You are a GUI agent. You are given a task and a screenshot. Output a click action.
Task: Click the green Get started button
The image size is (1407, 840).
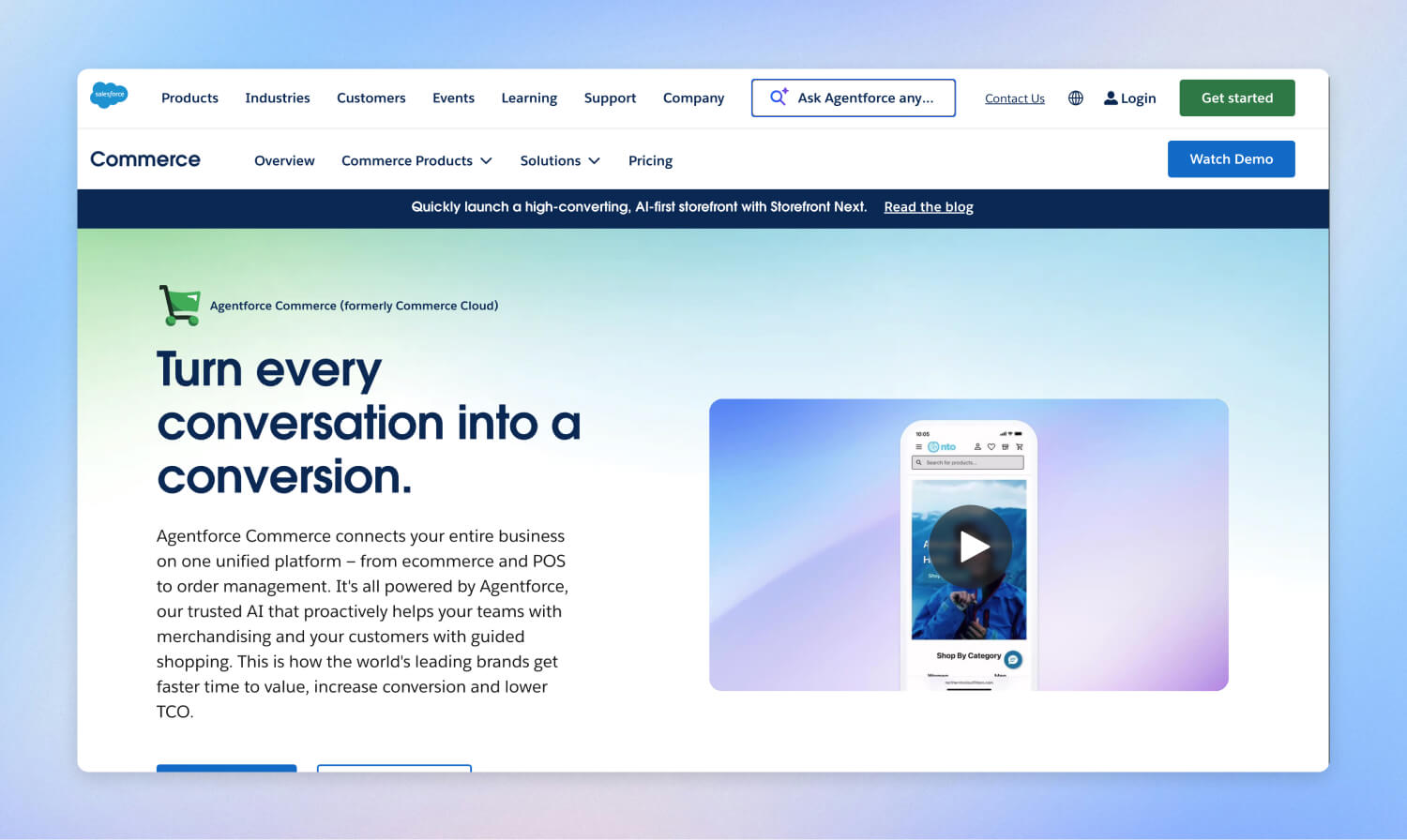tap(1237, 97)
